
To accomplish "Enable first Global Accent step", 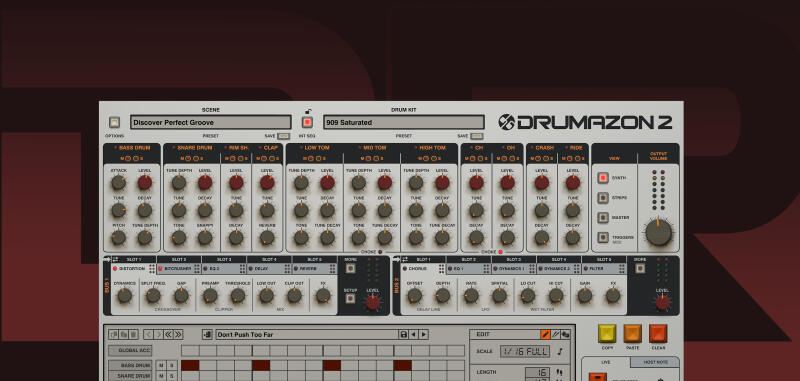I will pyautogui.click(x=190, y=351).
